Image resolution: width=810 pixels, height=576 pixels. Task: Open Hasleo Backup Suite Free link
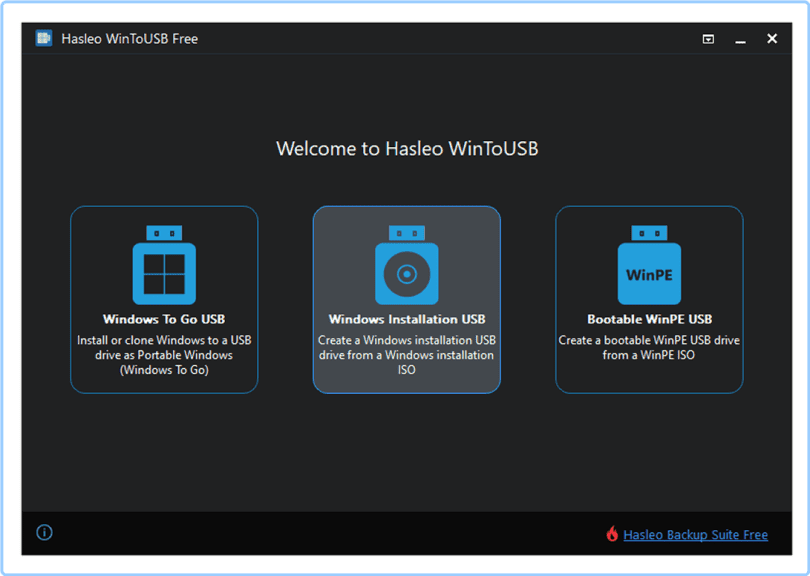(695, 535)
